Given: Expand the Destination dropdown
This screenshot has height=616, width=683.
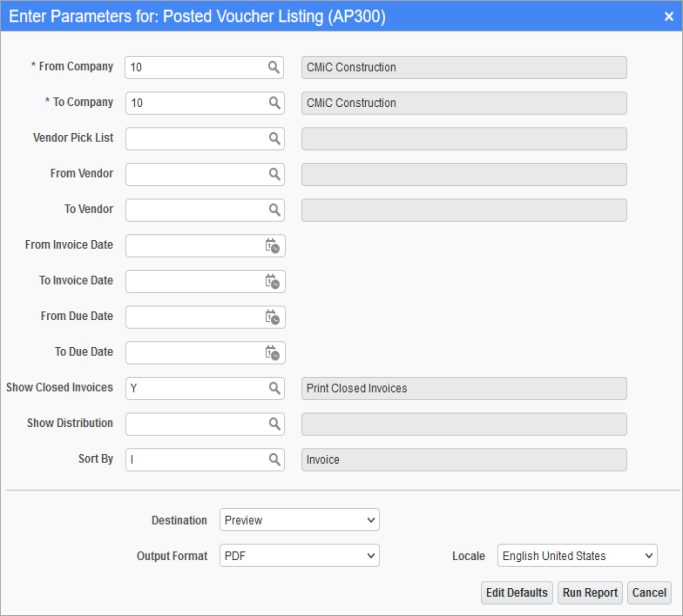Looking at the screenshot, I should pyautogui.click(x=299, y=520).
